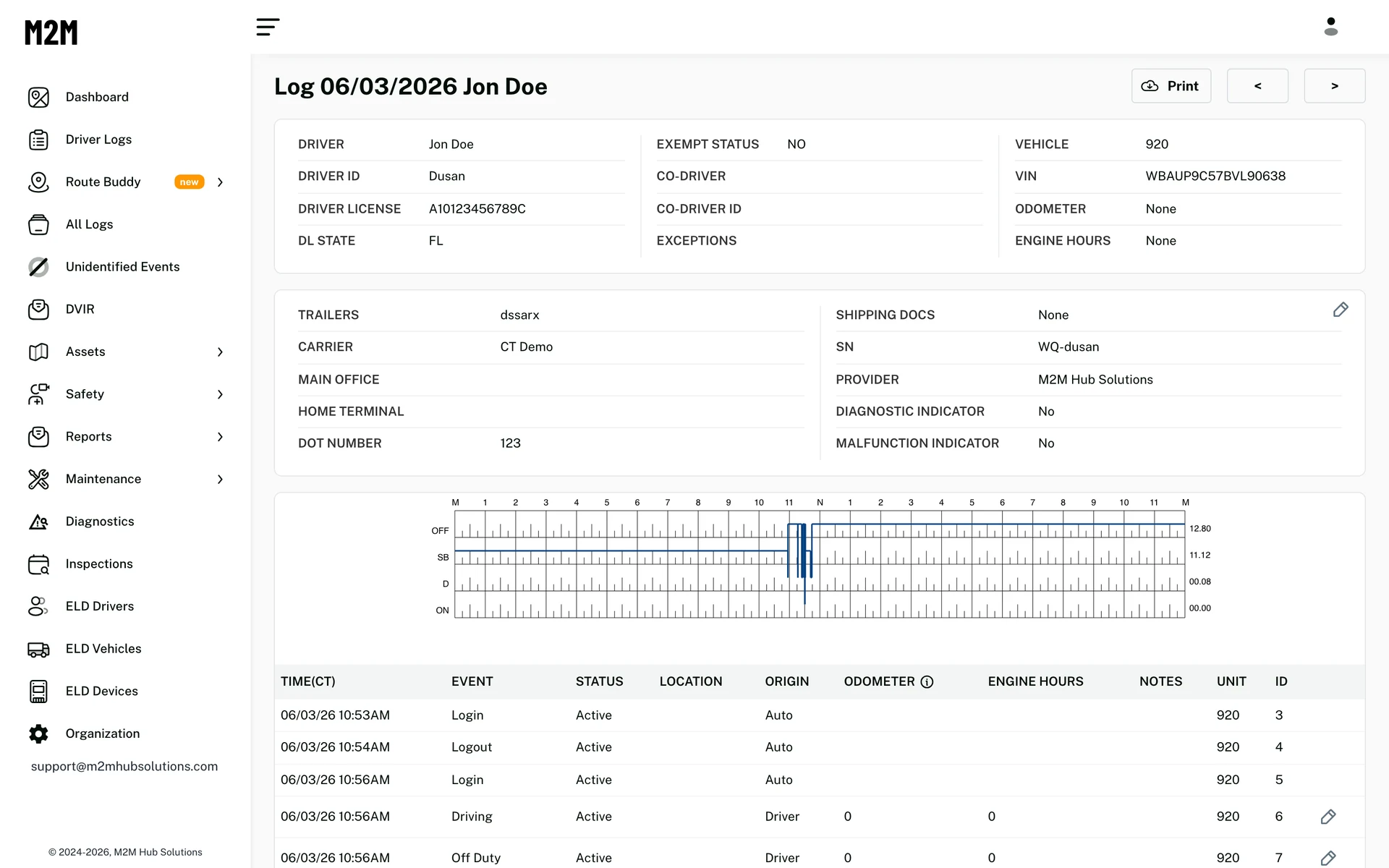Click the odometer info icon
Viewport: 1389px width, 868px height.
[927, 682]
